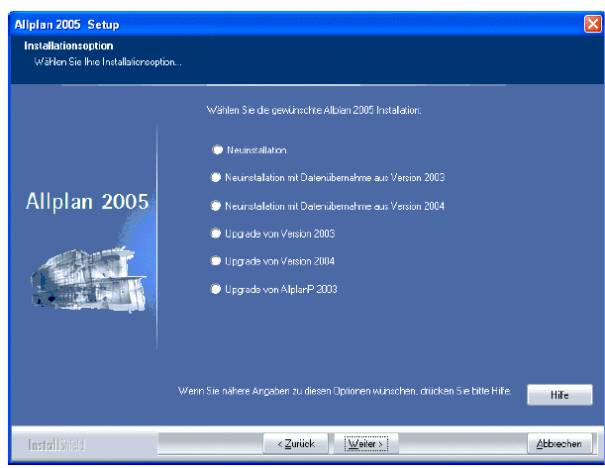Go back with the Zurück button
Screen dimensions: 605x468
(x=296, y=444)
